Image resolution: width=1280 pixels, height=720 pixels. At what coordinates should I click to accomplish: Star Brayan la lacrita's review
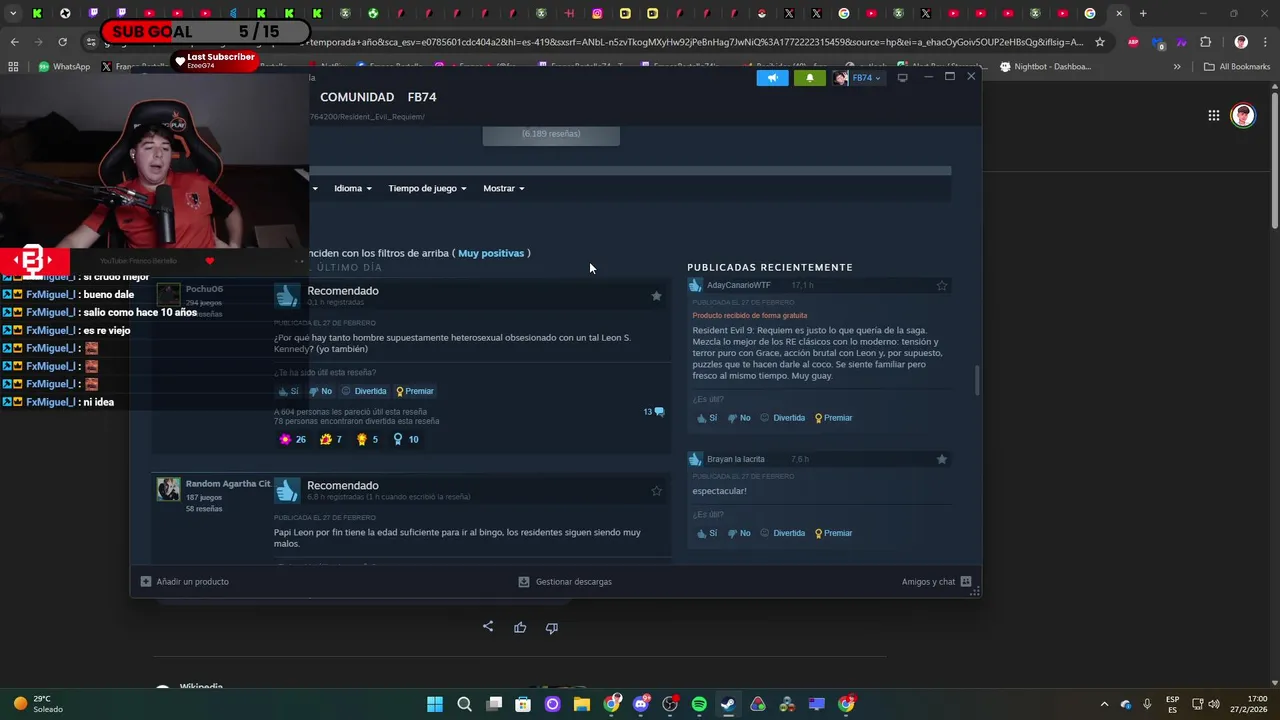(941, 459)
